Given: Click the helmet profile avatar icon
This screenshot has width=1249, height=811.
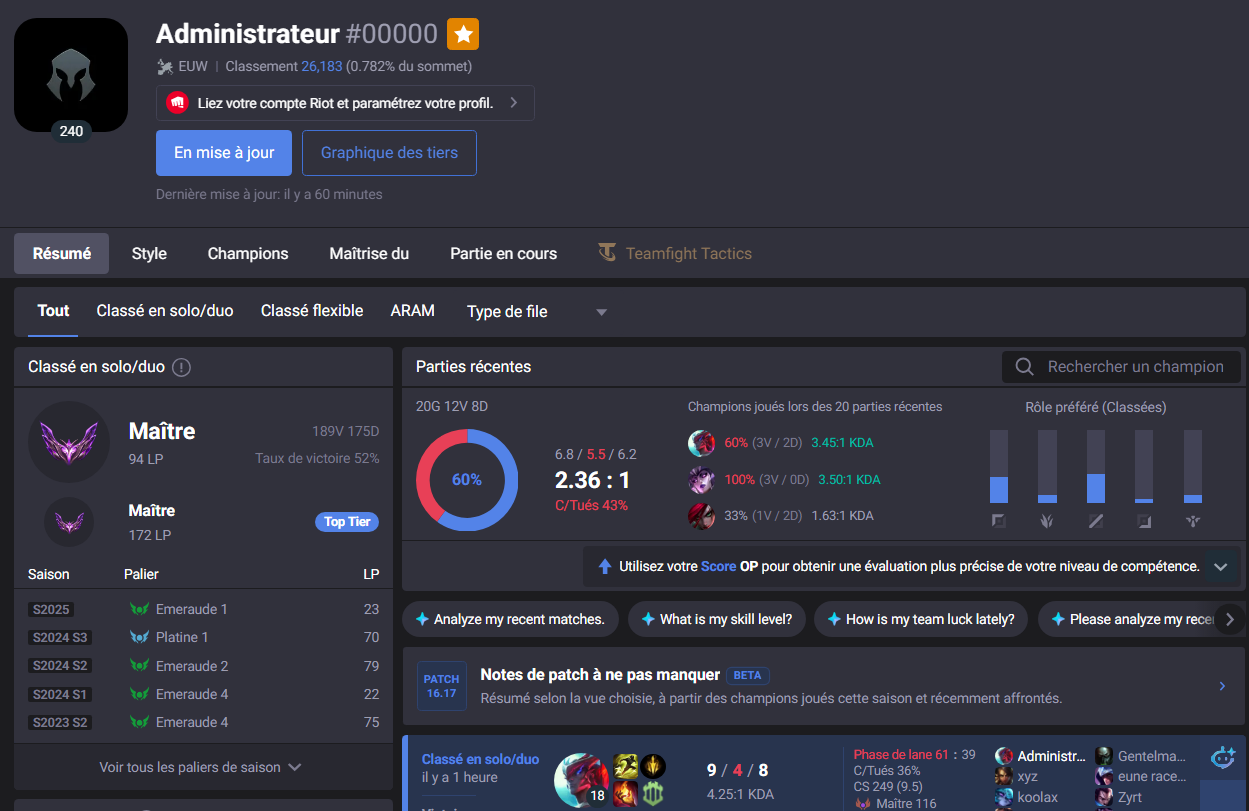Looking at the screenshot, I should [71, 75].
